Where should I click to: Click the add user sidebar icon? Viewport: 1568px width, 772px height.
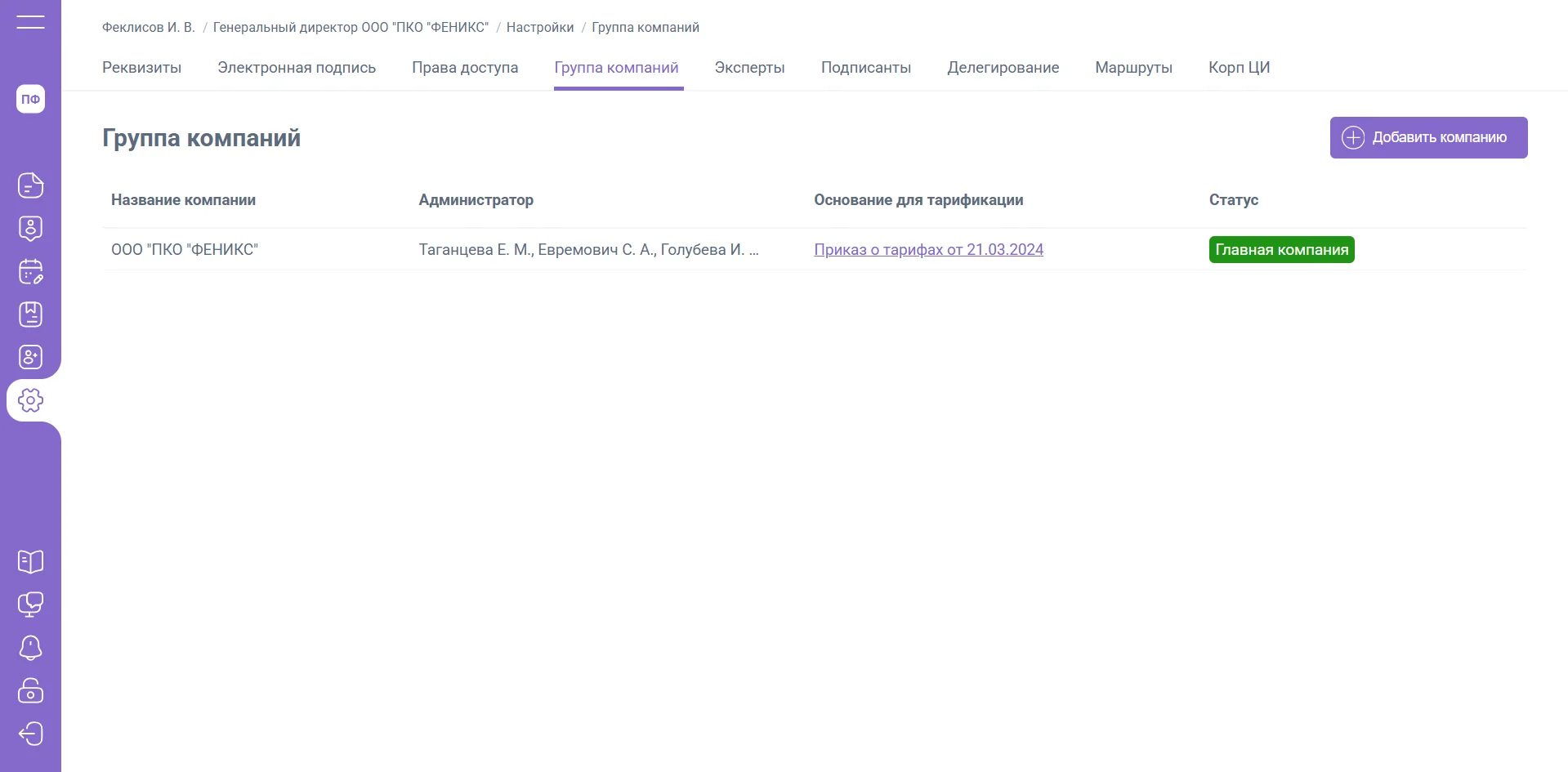[30, 357]
